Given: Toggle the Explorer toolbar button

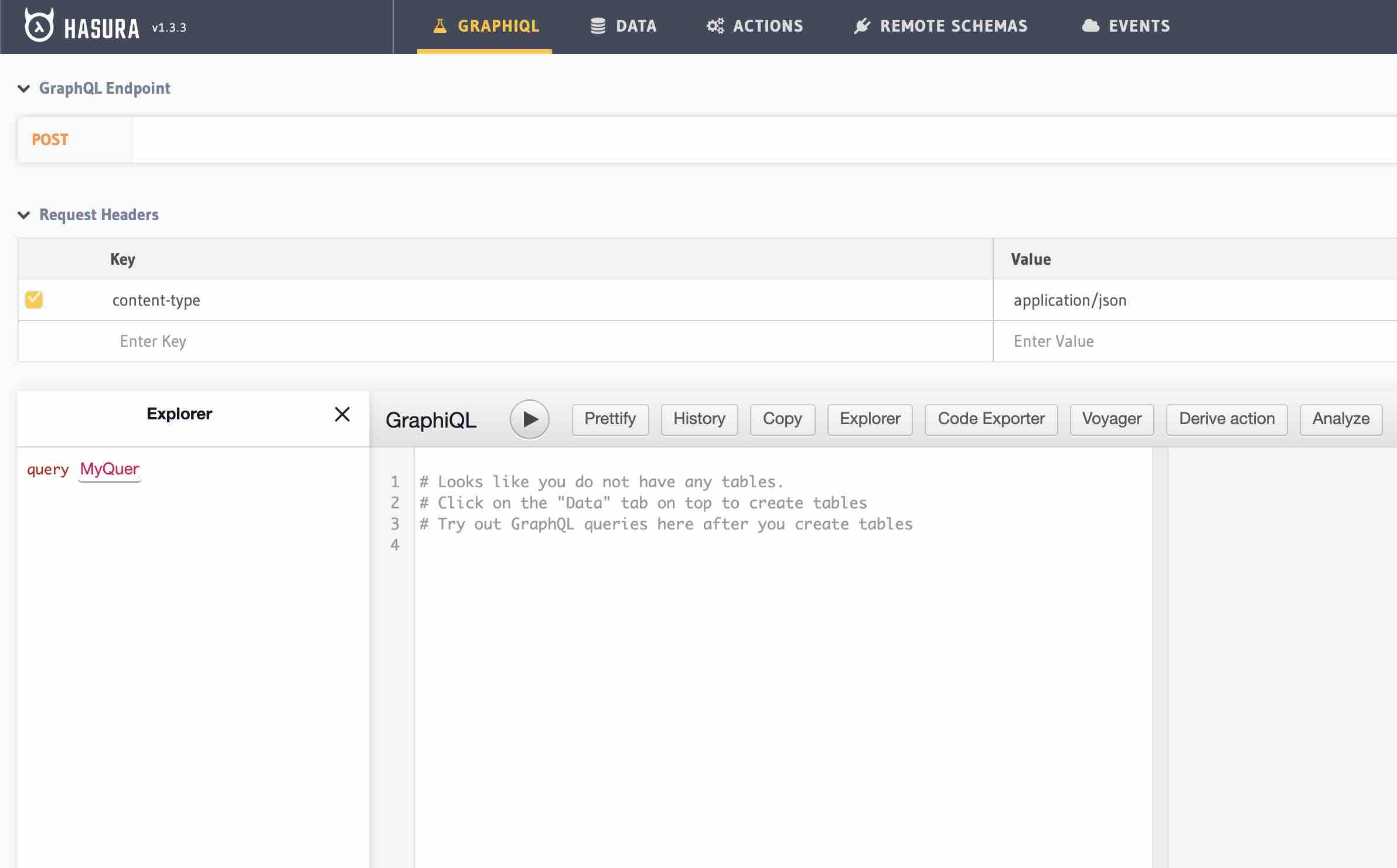Looking at the screenshot, I should pos(870,419).
